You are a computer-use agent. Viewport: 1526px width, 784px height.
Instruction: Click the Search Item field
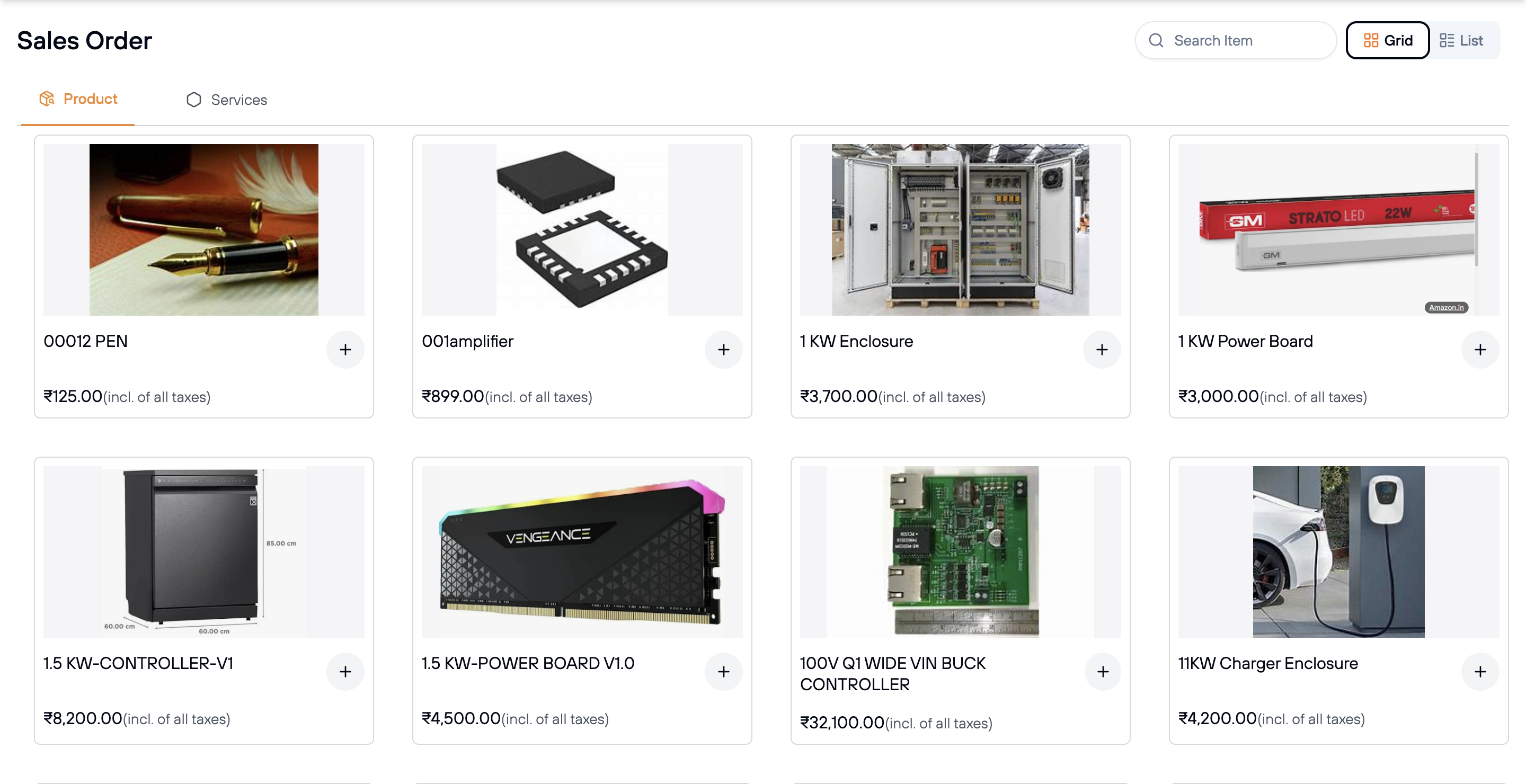pyautogui.click(x=1244, y=40)
